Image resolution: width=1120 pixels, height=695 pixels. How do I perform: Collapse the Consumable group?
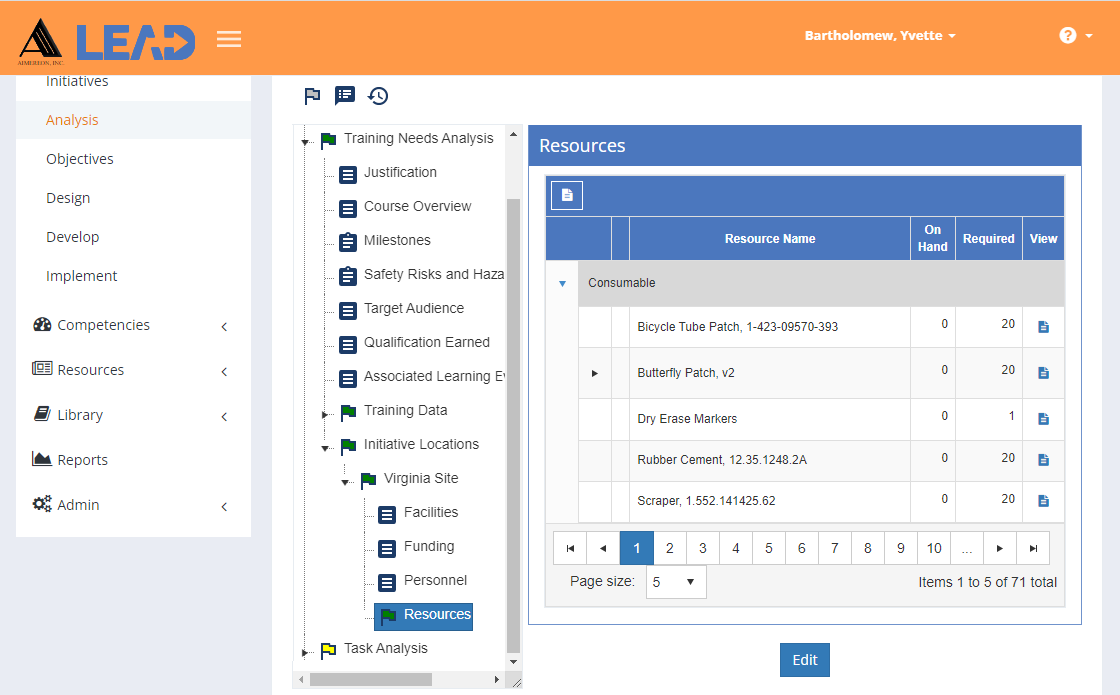pyautogui.click(x=562, y=284)
